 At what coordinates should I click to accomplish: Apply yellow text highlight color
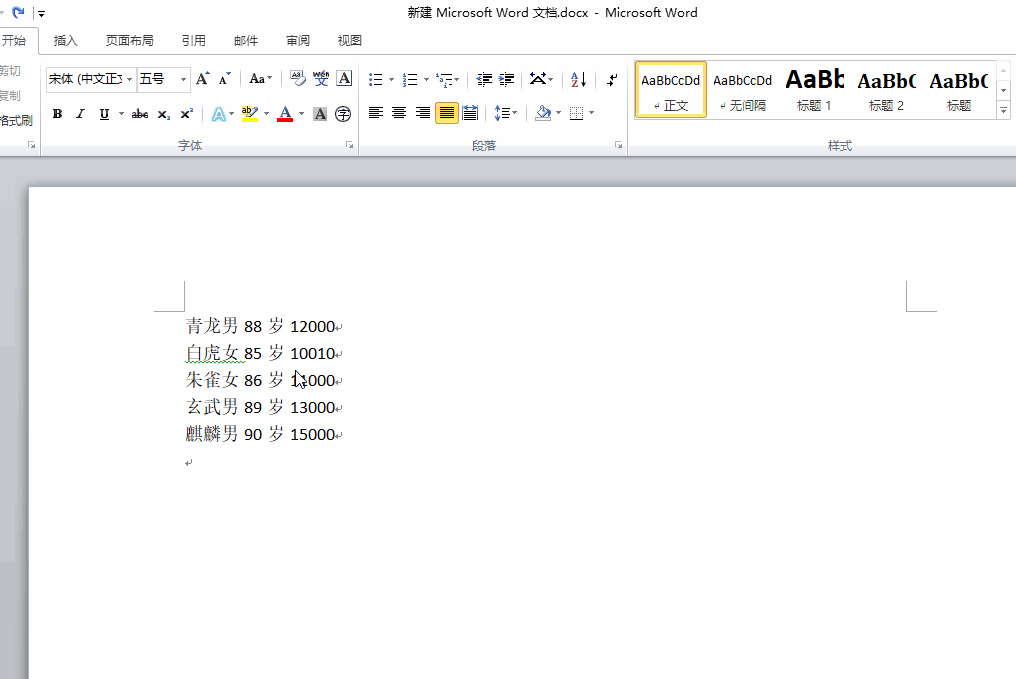click(247, 113)
